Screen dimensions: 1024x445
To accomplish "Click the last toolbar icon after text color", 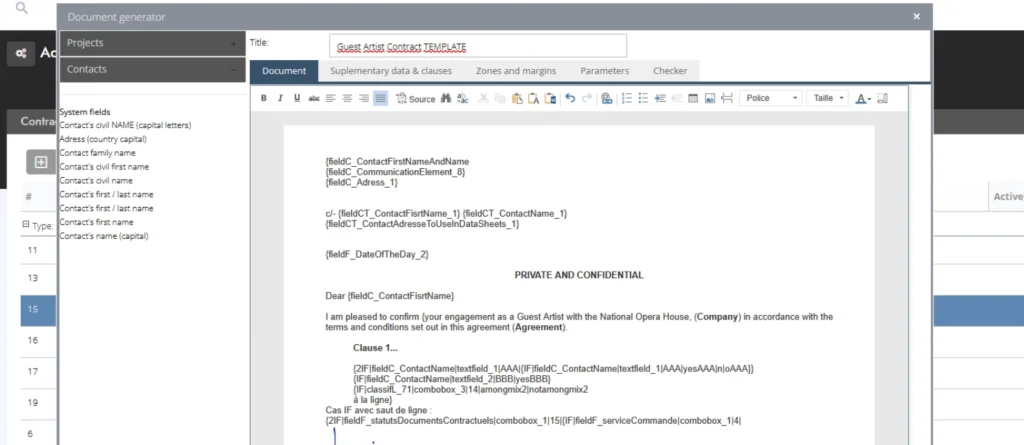I will 882,99.
